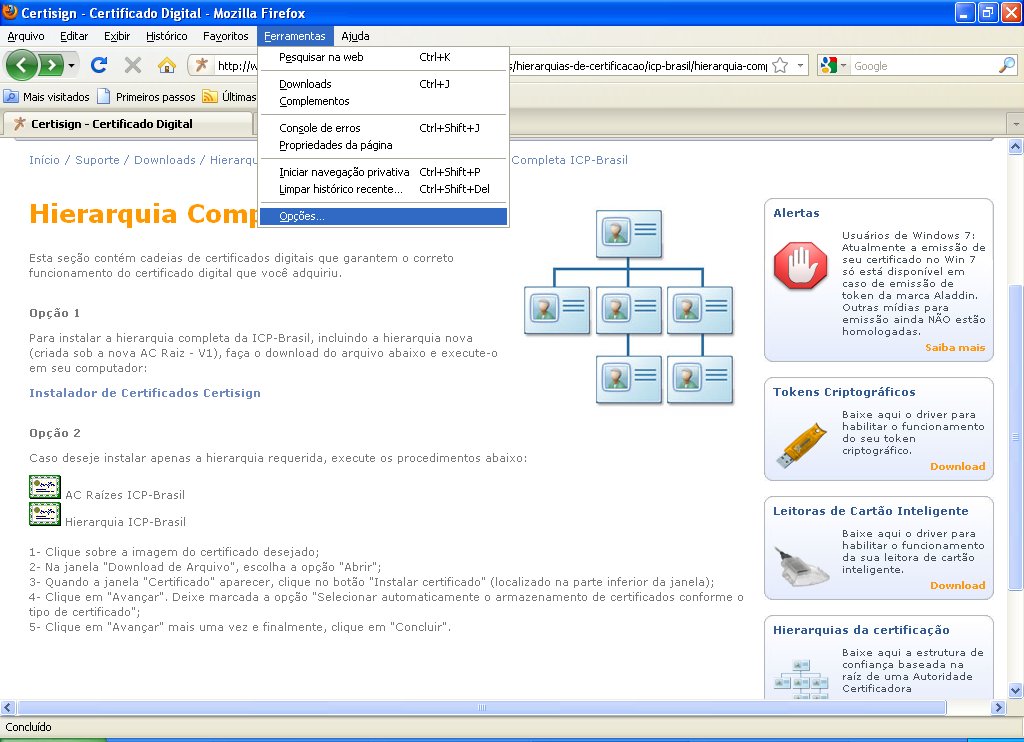Bookmark this page with the star icon
Viewport: 1024px width, 742px height.
(x=780, y=65)
